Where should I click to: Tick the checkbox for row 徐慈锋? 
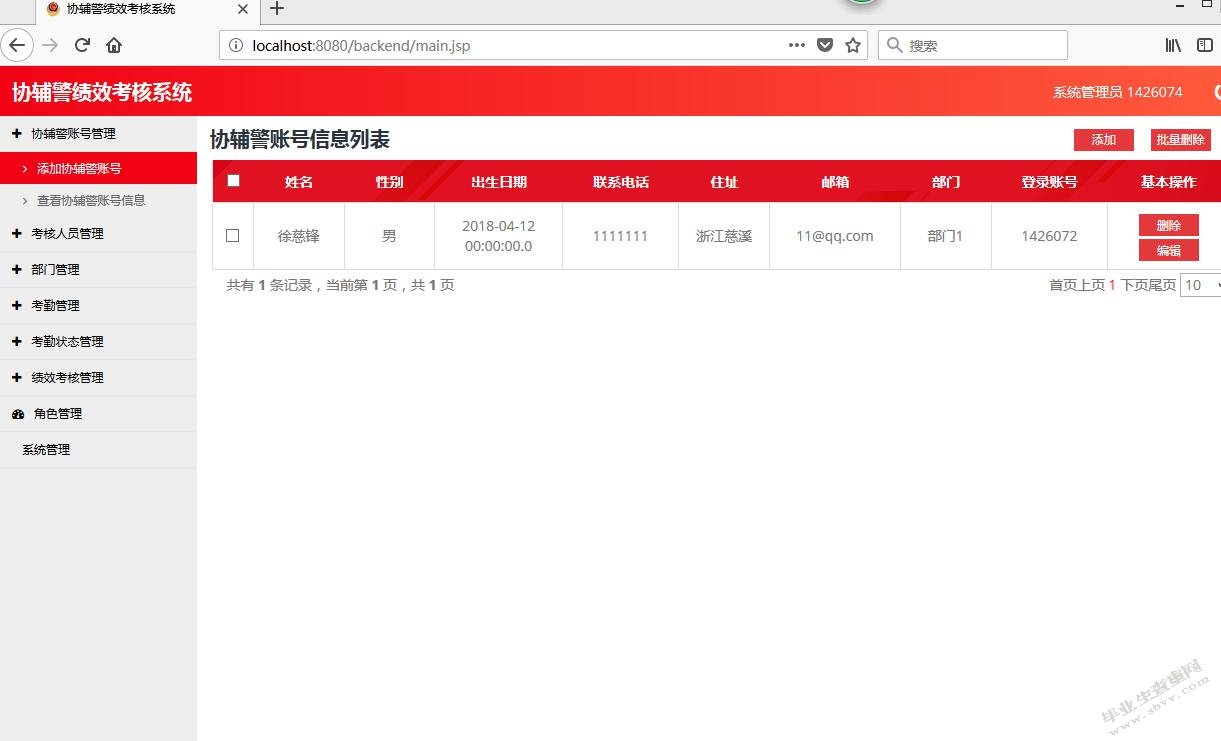point(233,236)
